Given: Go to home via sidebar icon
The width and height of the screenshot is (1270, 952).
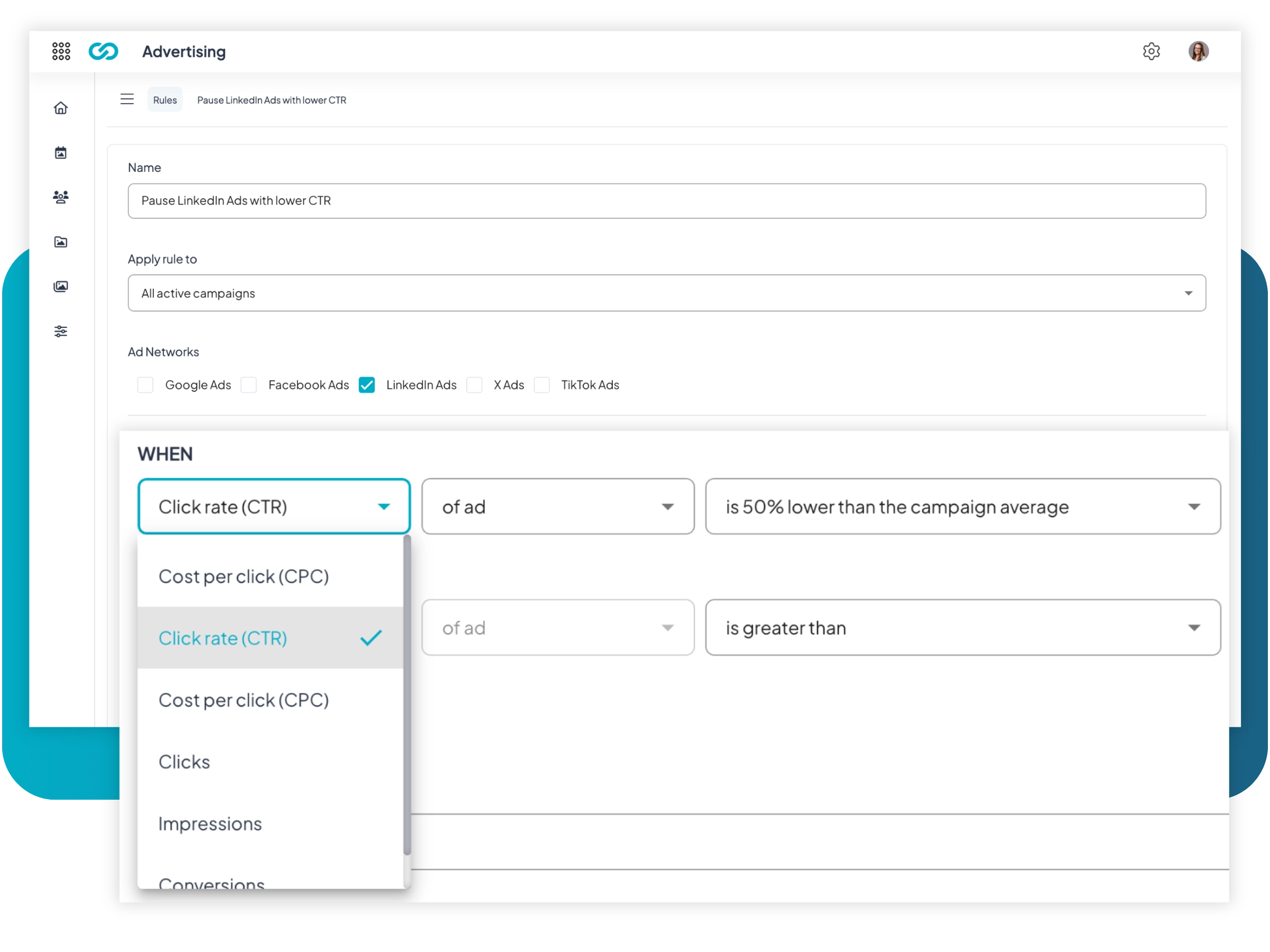Looking at the screenshot, I should click(x=61, y=108).
